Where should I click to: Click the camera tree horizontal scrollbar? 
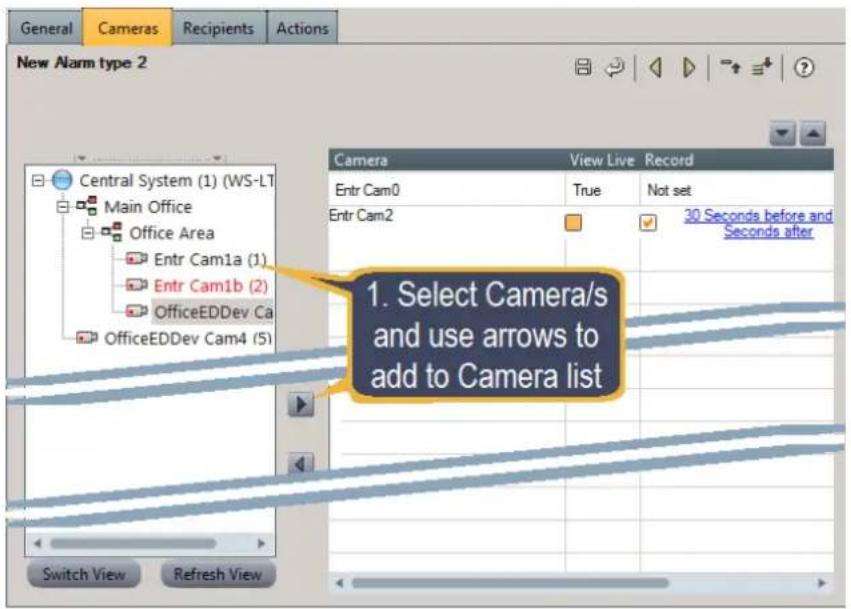click(133, 543)
